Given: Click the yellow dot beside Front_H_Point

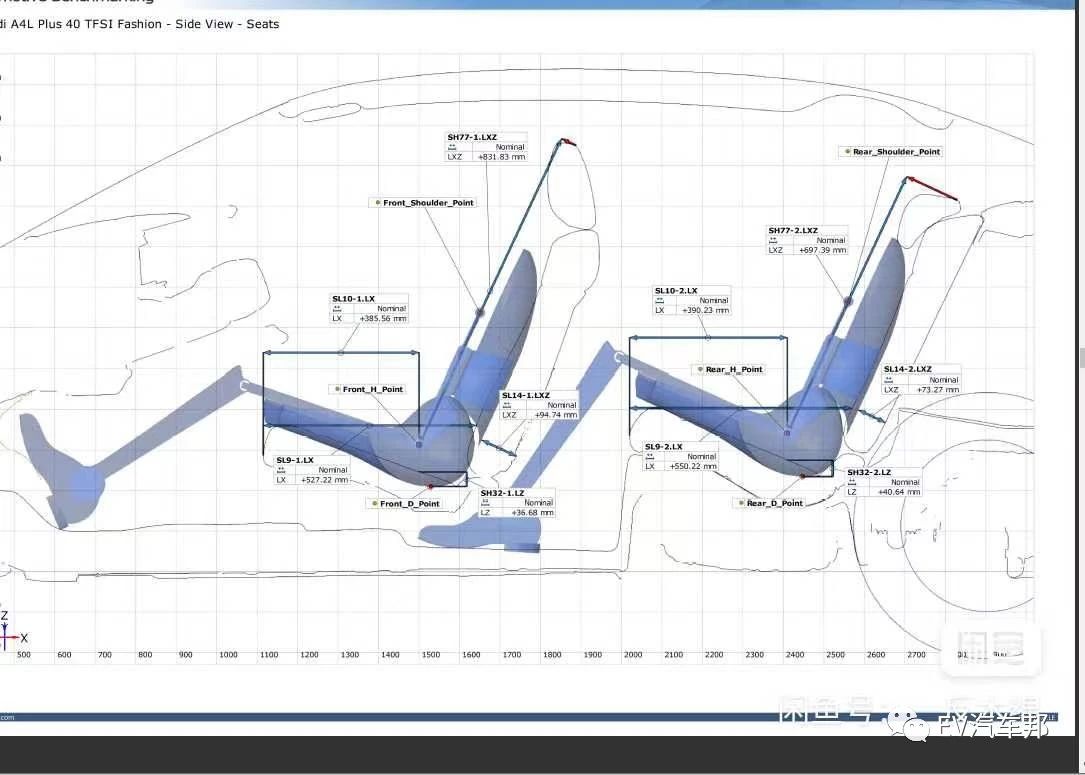Looking at the screenshot, I should tap(336, 389).
